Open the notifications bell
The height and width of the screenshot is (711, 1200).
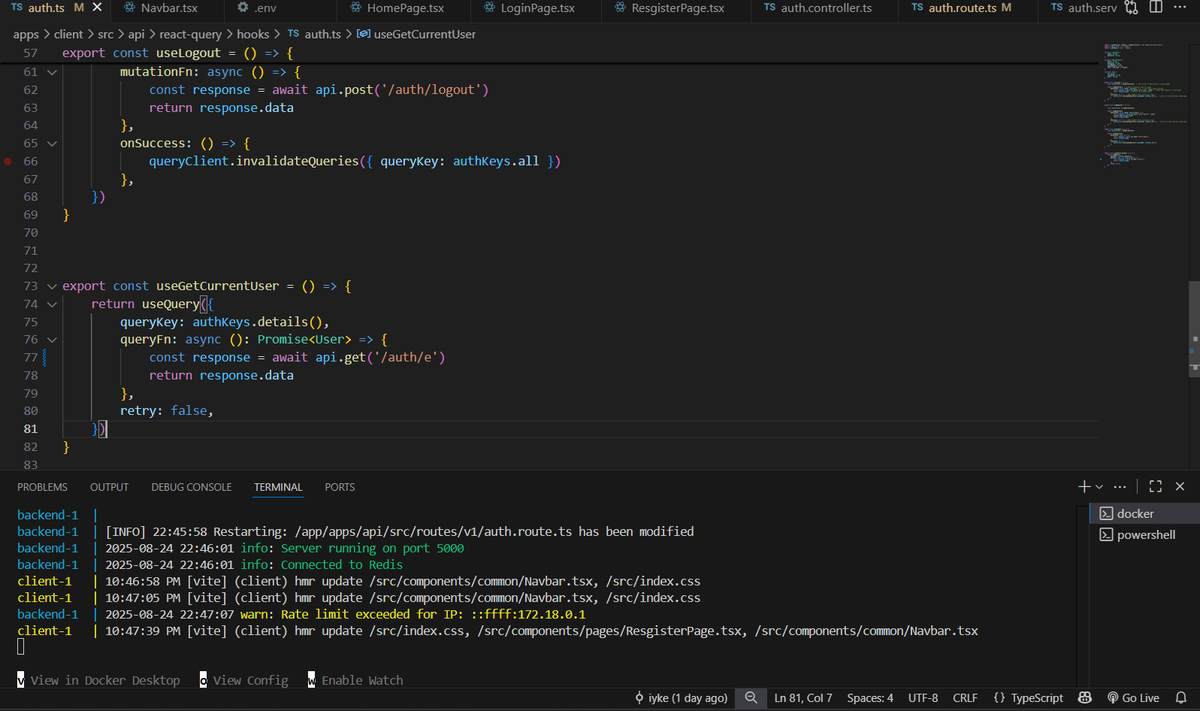pos(1181,698)
